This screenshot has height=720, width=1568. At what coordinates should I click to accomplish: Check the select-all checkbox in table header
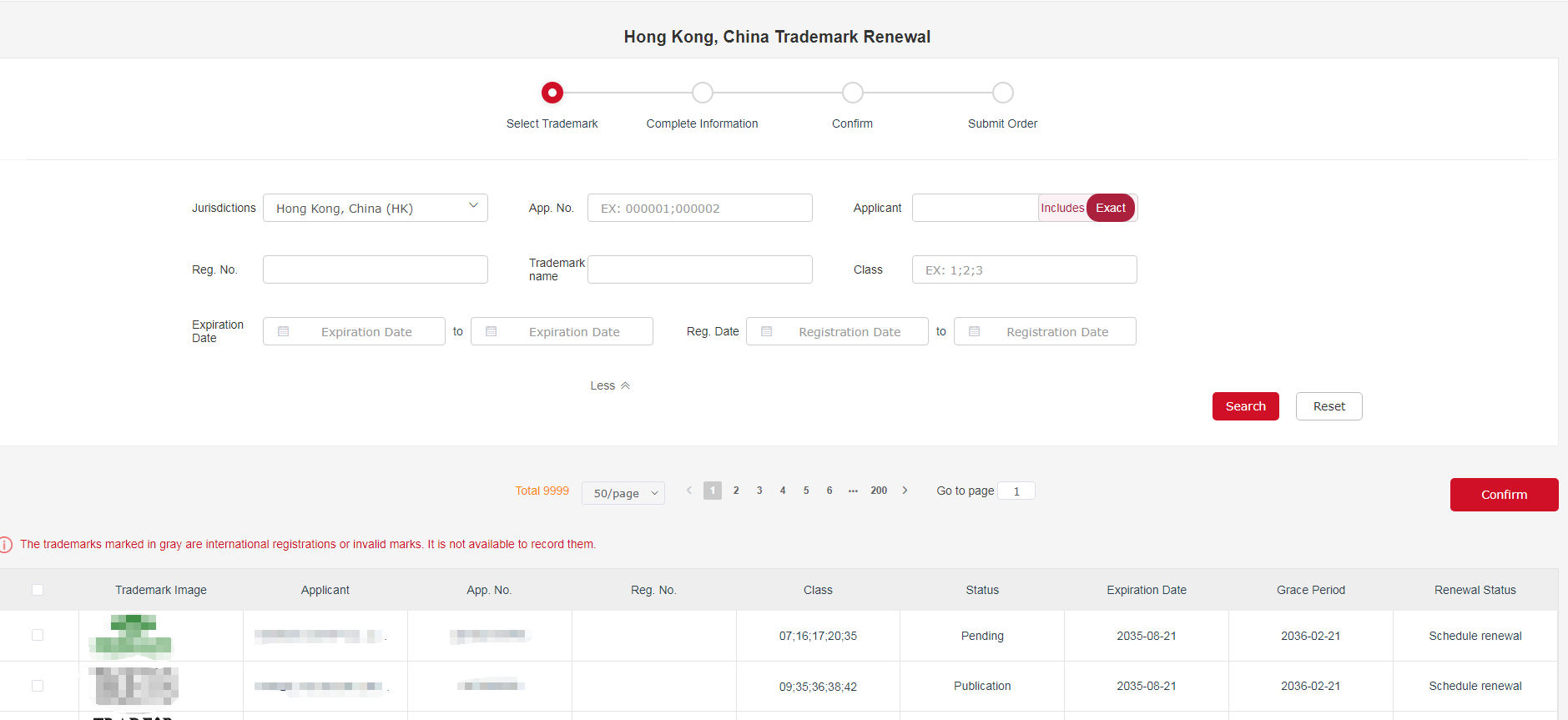(38, 590)
